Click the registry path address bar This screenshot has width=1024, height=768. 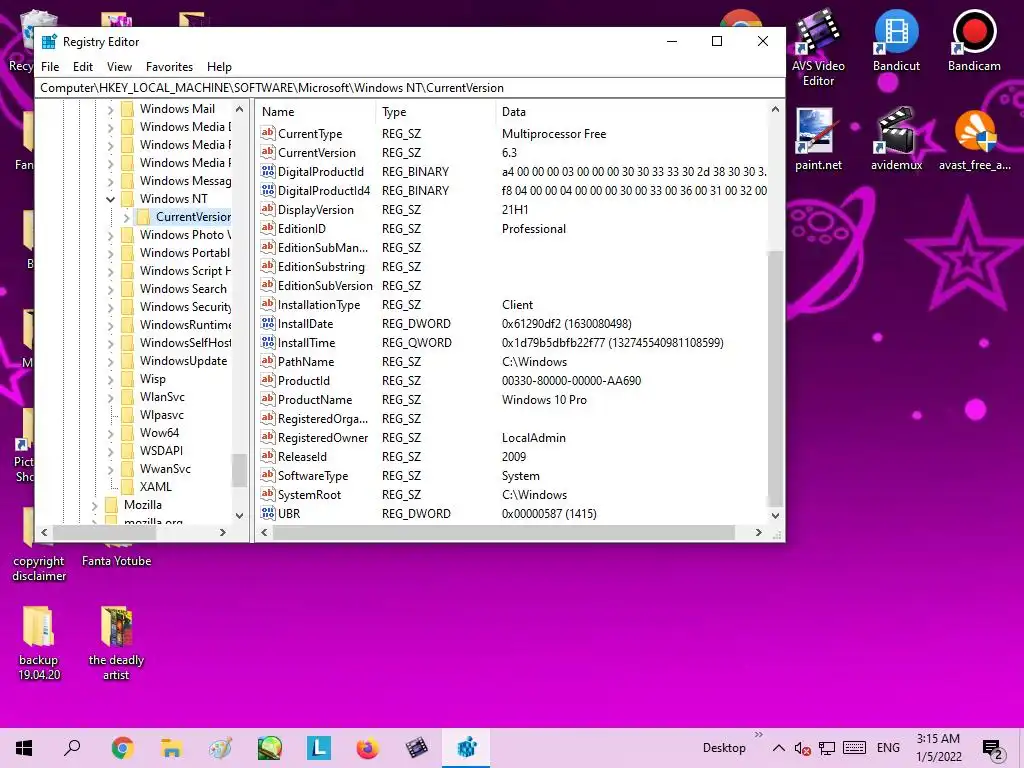pos(409,88)
